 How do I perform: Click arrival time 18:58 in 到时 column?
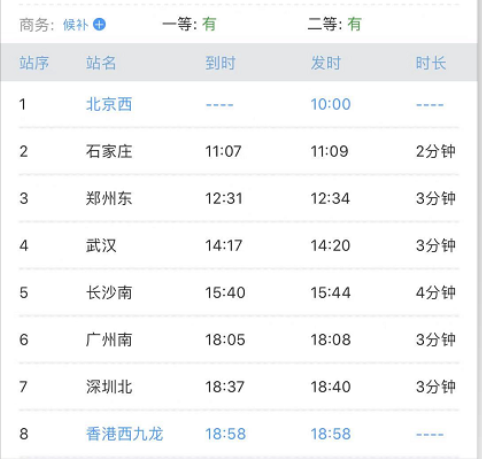click(x=226, y=434)
